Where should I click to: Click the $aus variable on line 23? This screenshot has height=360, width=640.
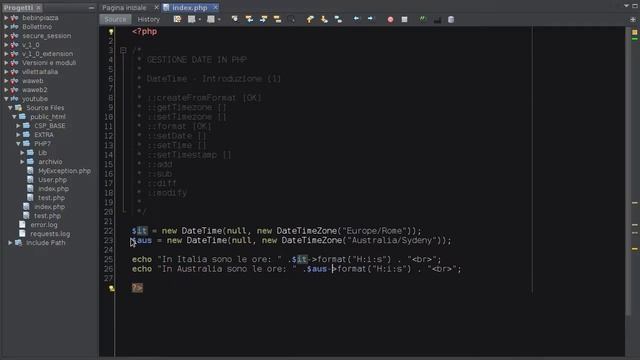[142, 240]
